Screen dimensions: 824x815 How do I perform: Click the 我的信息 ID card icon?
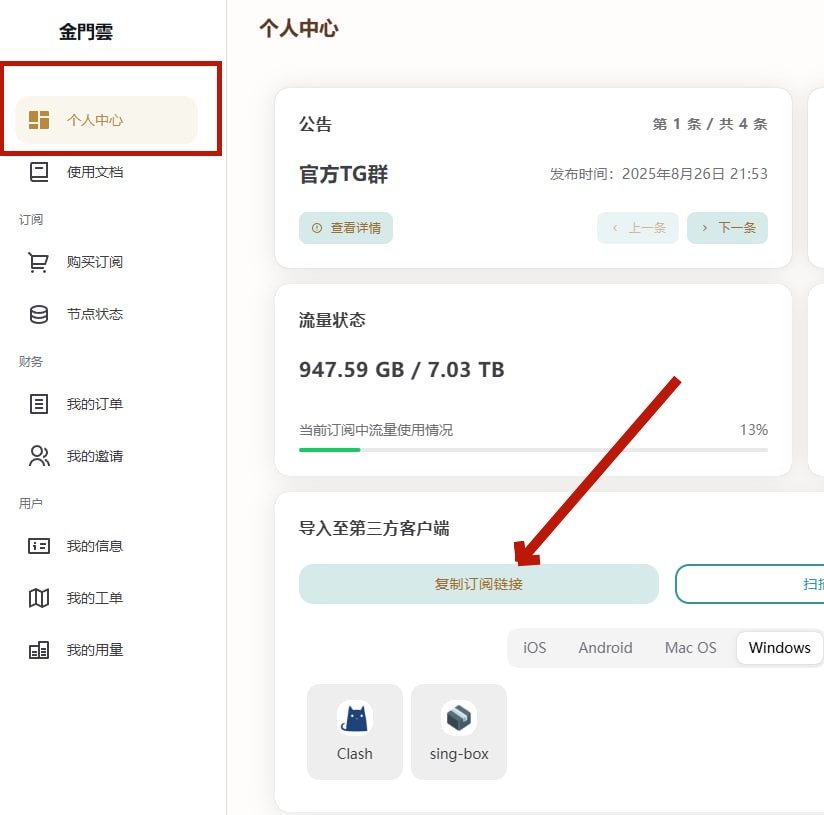click(39, 546)
